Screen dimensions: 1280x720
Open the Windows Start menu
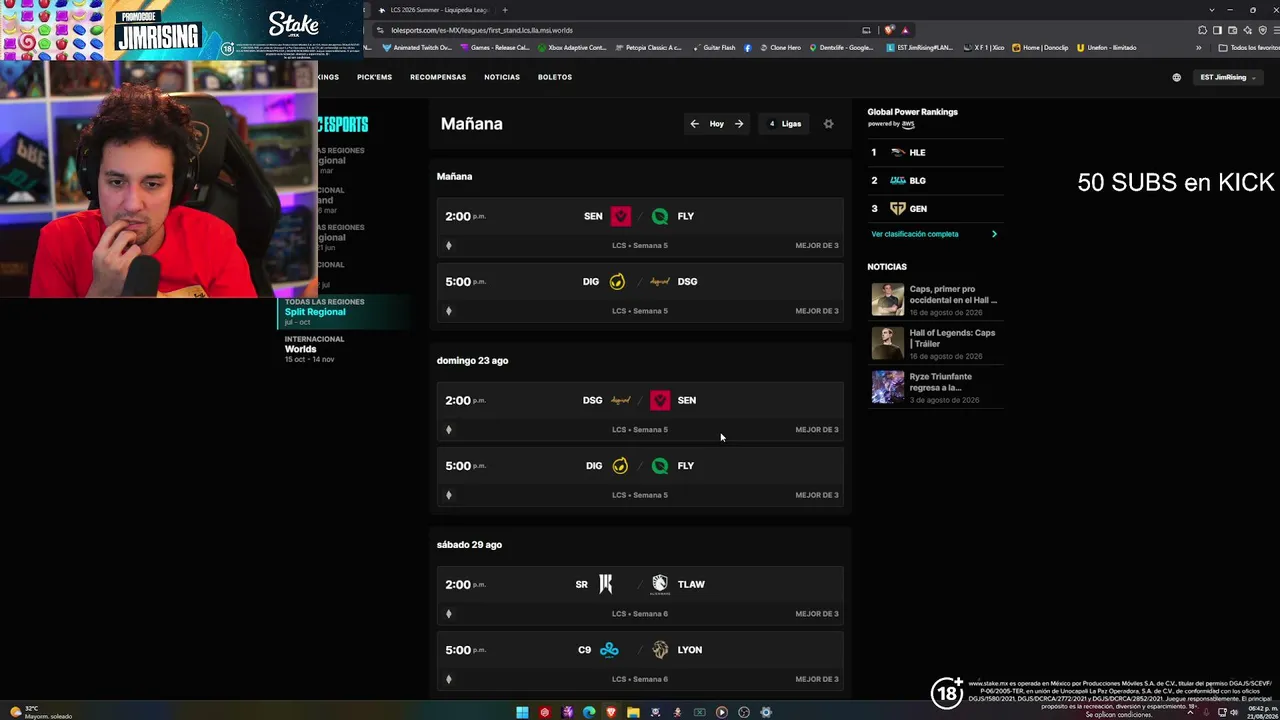coord(522,712)
